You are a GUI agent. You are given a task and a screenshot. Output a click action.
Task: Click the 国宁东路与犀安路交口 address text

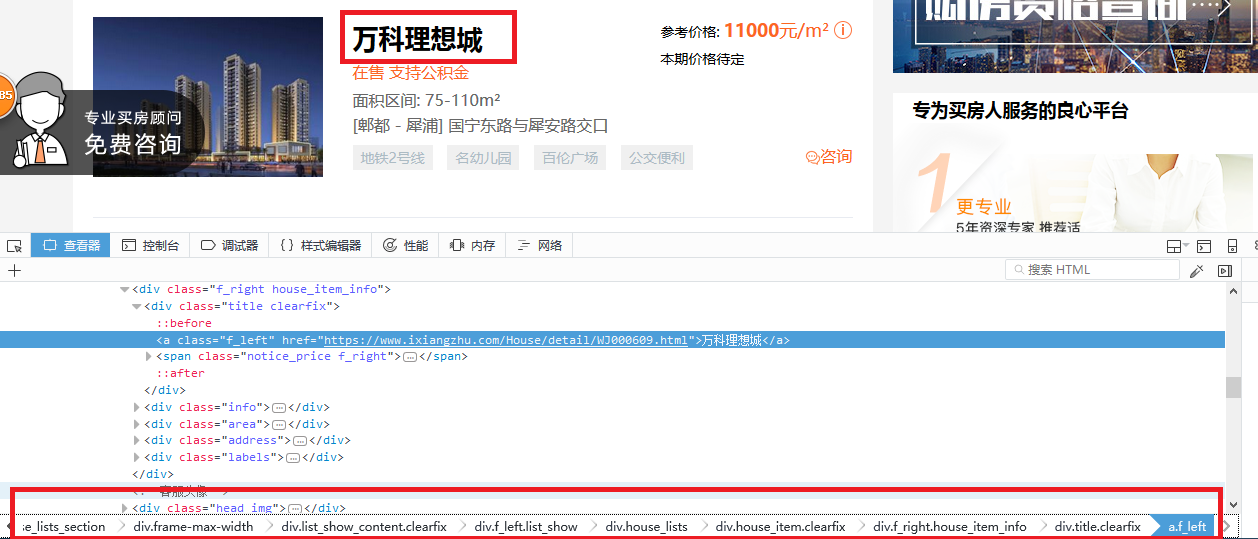(528, 126)
